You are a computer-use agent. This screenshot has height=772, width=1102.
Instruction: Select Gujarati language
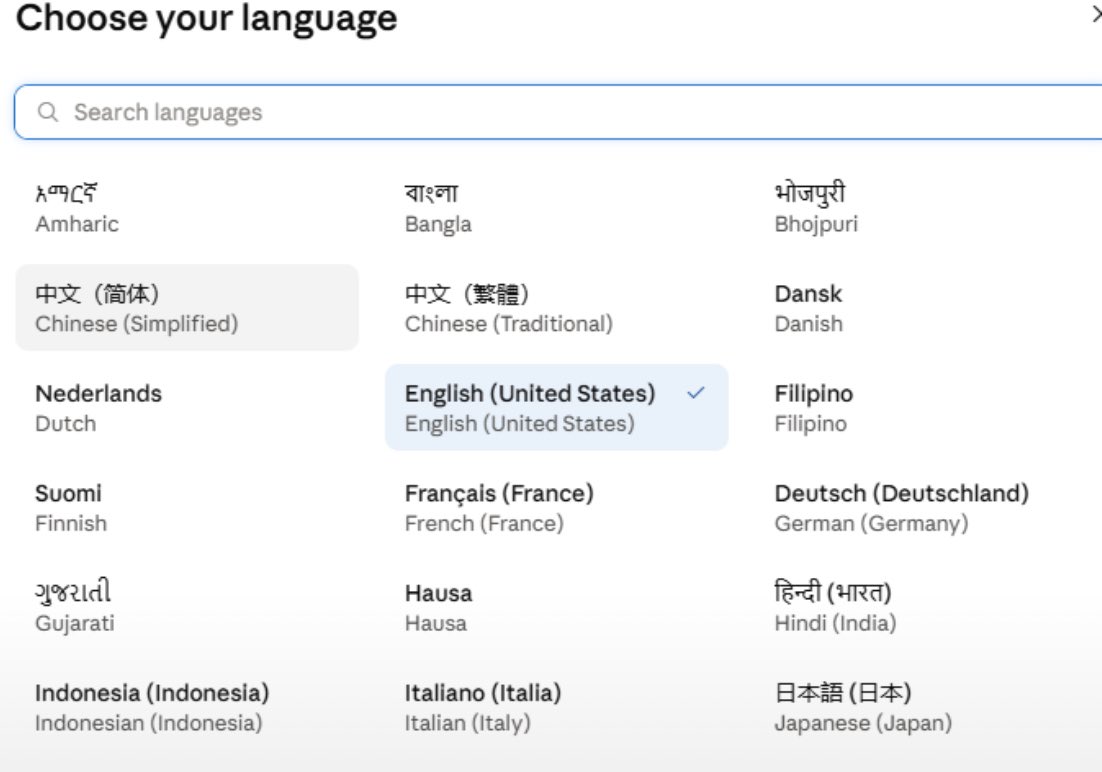(x=187, y=607)
